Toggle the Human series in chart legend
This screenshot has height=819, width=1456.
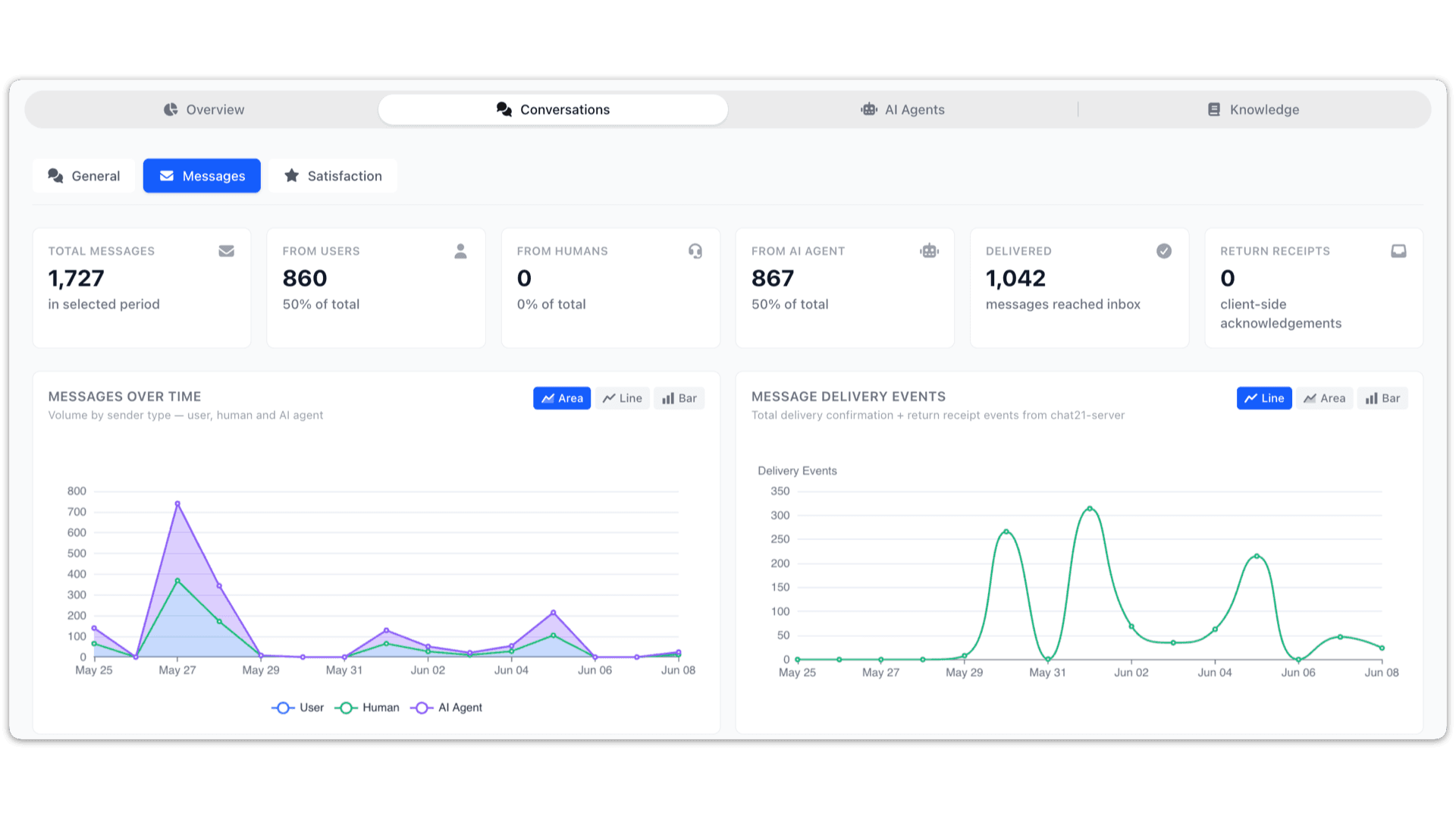click(x=367, y=708)
